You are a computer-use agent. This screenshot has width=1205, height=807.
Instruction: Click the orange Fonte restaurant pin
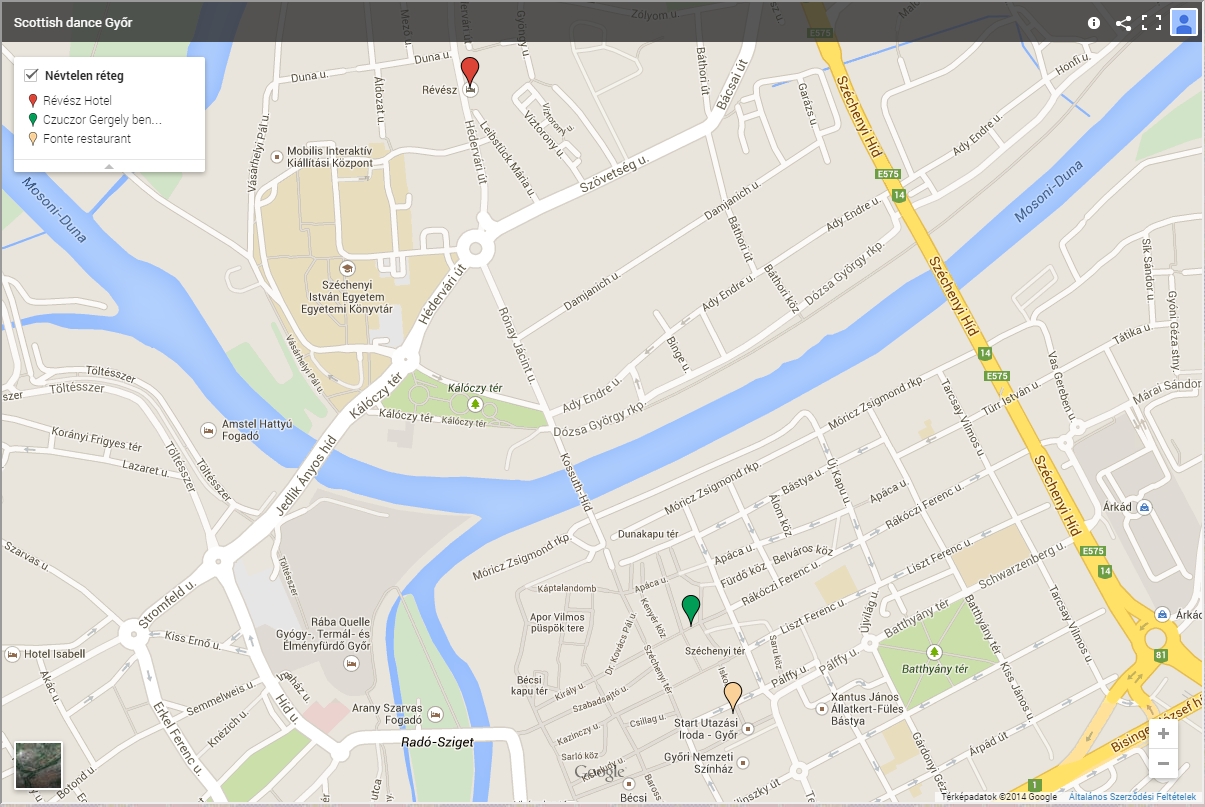point(733,696)
